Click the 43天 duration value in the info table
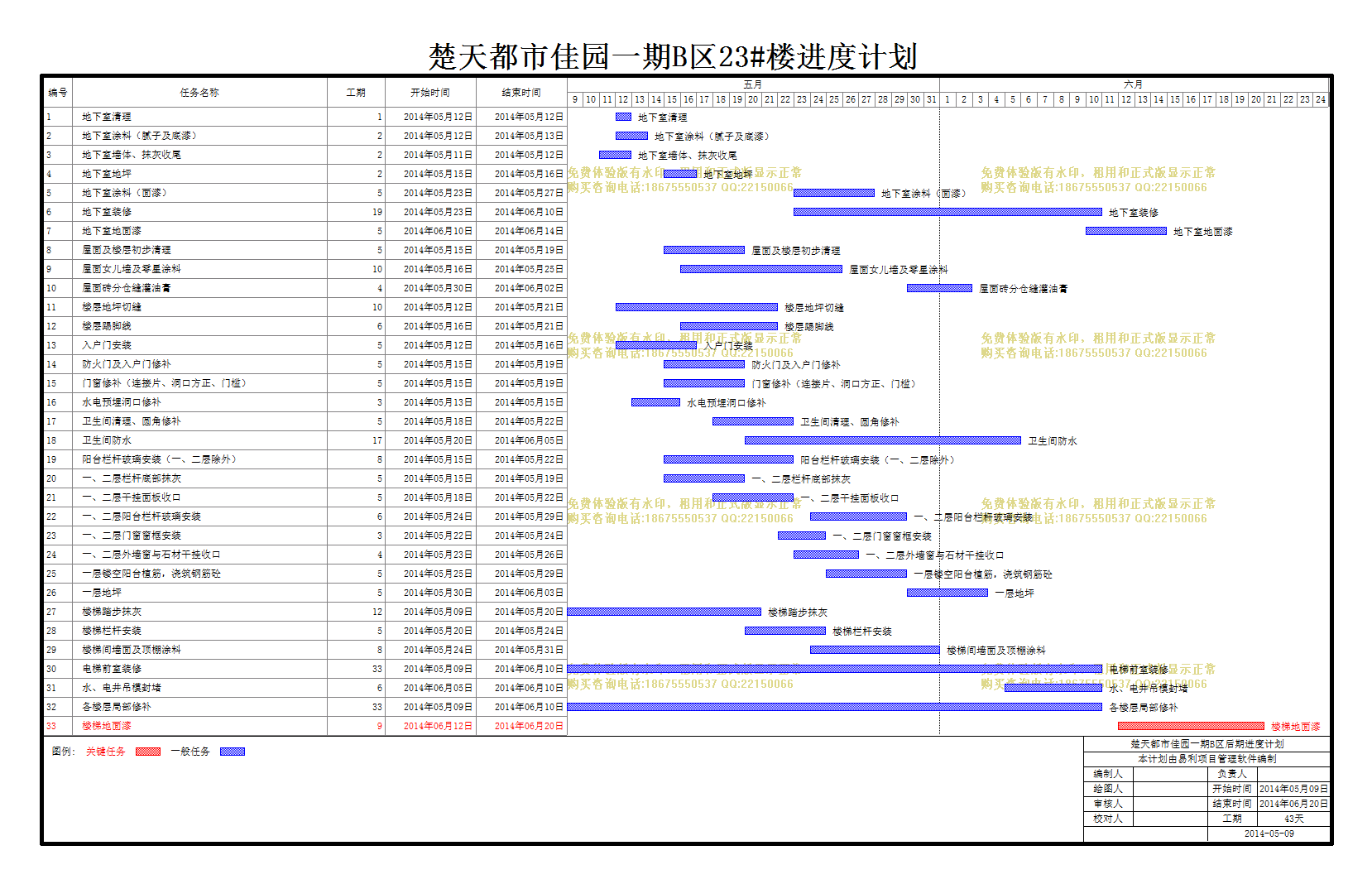 (1294, 819)
